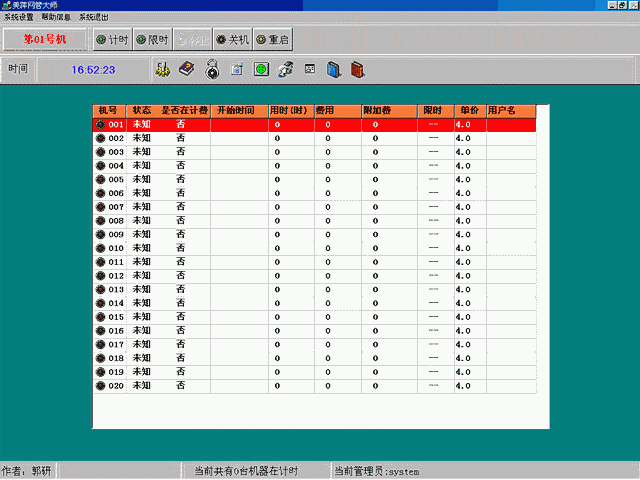
Task: Click the 限时 time limit button
Action: click(x=152, y=39)
